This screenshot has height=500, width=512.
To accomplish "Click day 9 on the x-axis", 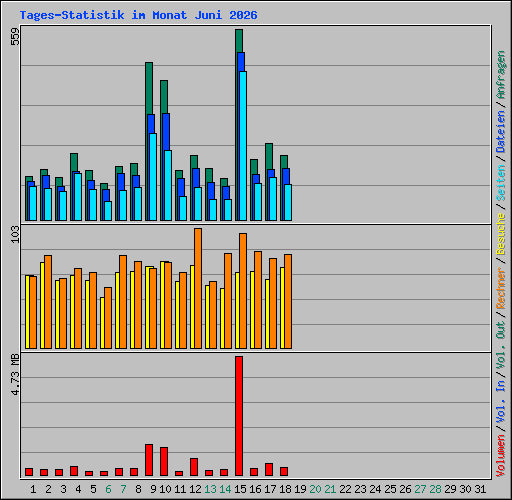I will point(153,489).
